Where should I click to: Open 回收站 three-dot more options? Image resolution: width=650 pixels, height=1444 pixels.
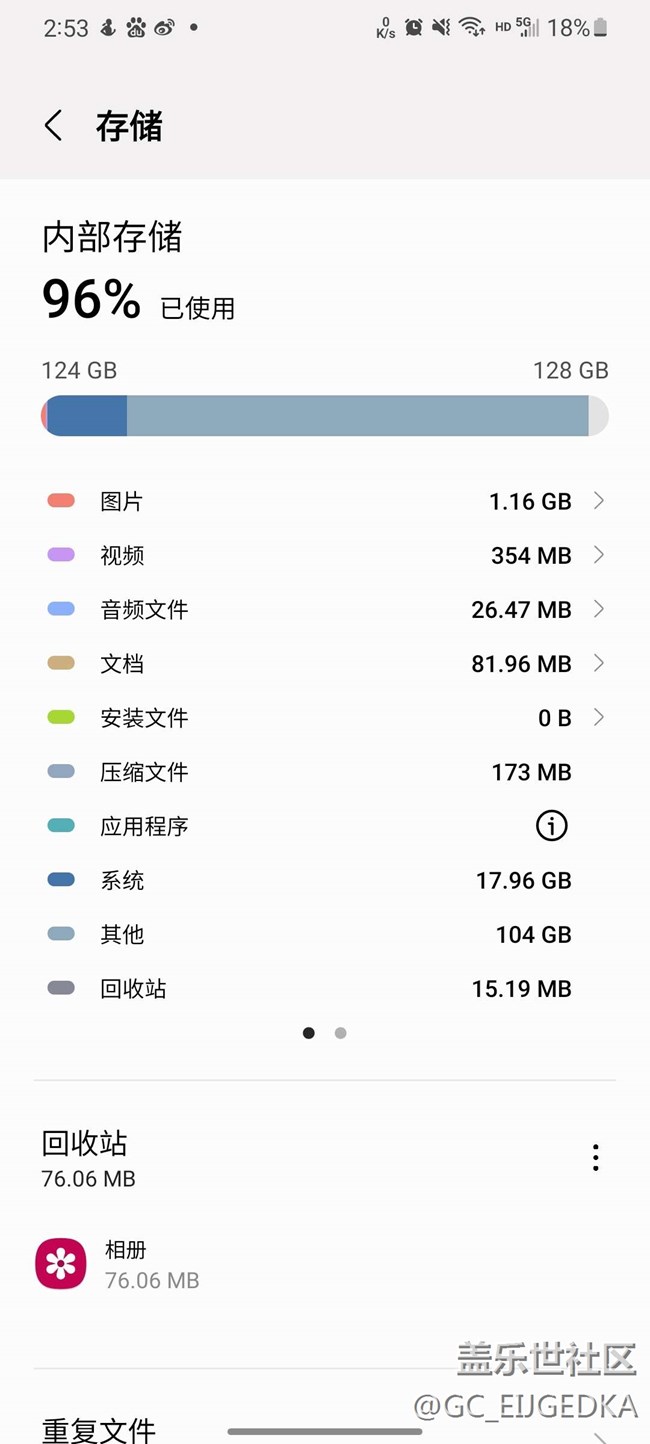tap(596, 1158)
